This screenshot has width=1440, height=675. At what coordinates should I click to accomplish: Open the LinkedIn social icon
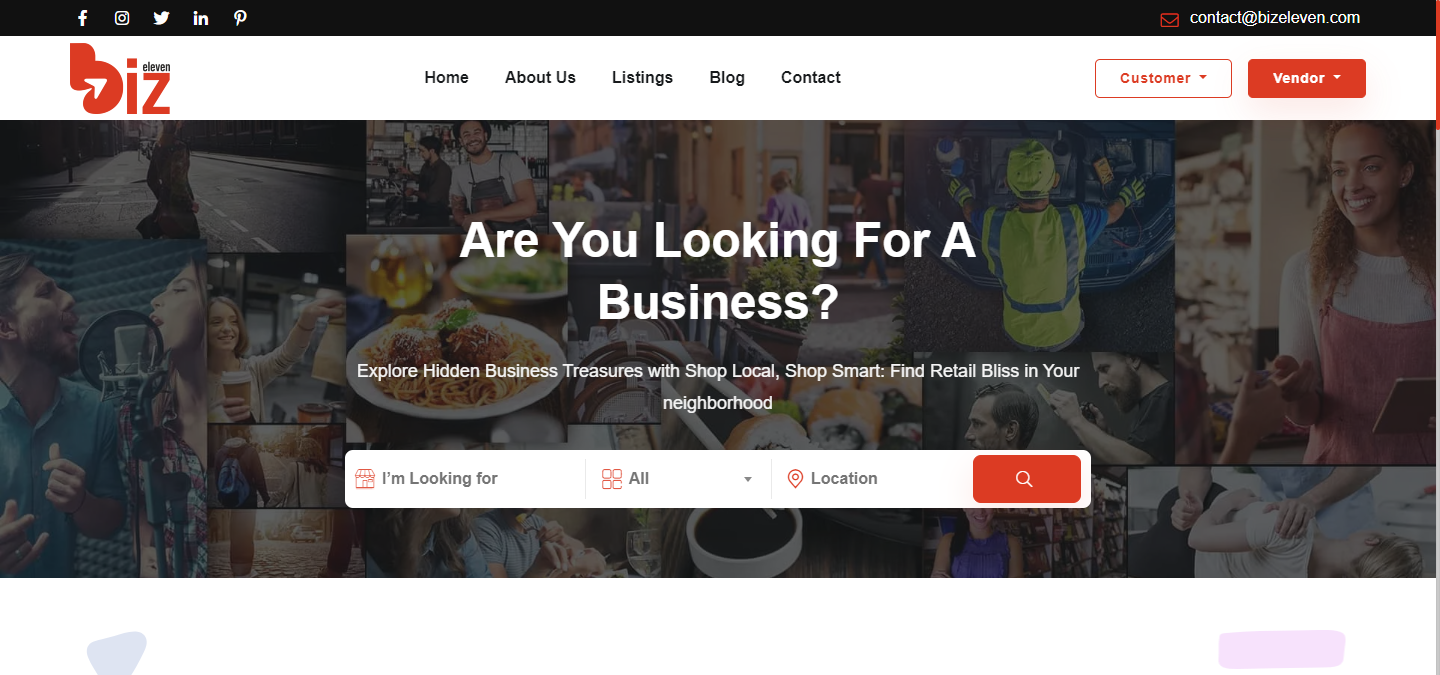[x=201, y=18]
